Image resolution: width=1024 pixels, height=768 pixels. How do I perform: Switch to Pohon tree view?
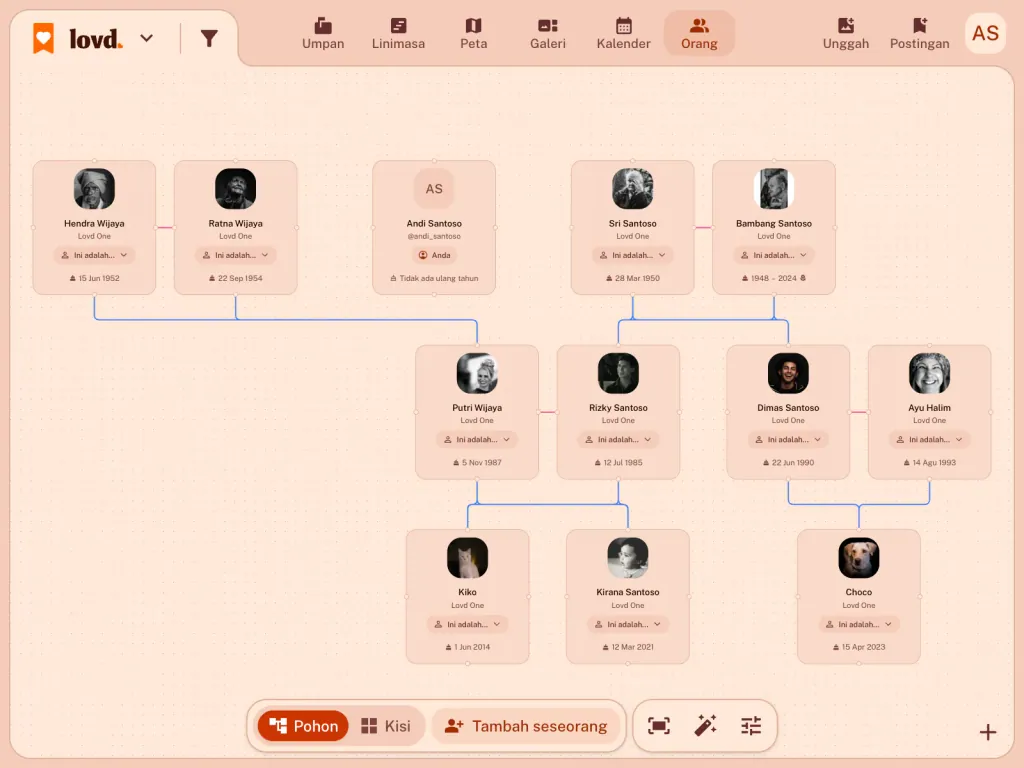[303, 726]
